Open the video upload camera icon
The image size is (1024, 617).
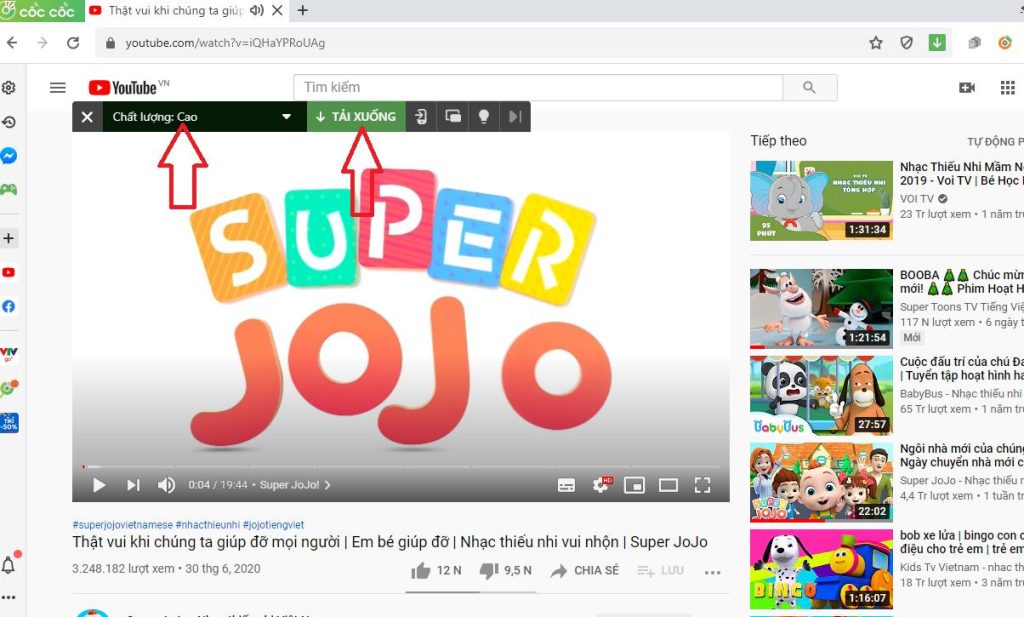coord(966,88)
